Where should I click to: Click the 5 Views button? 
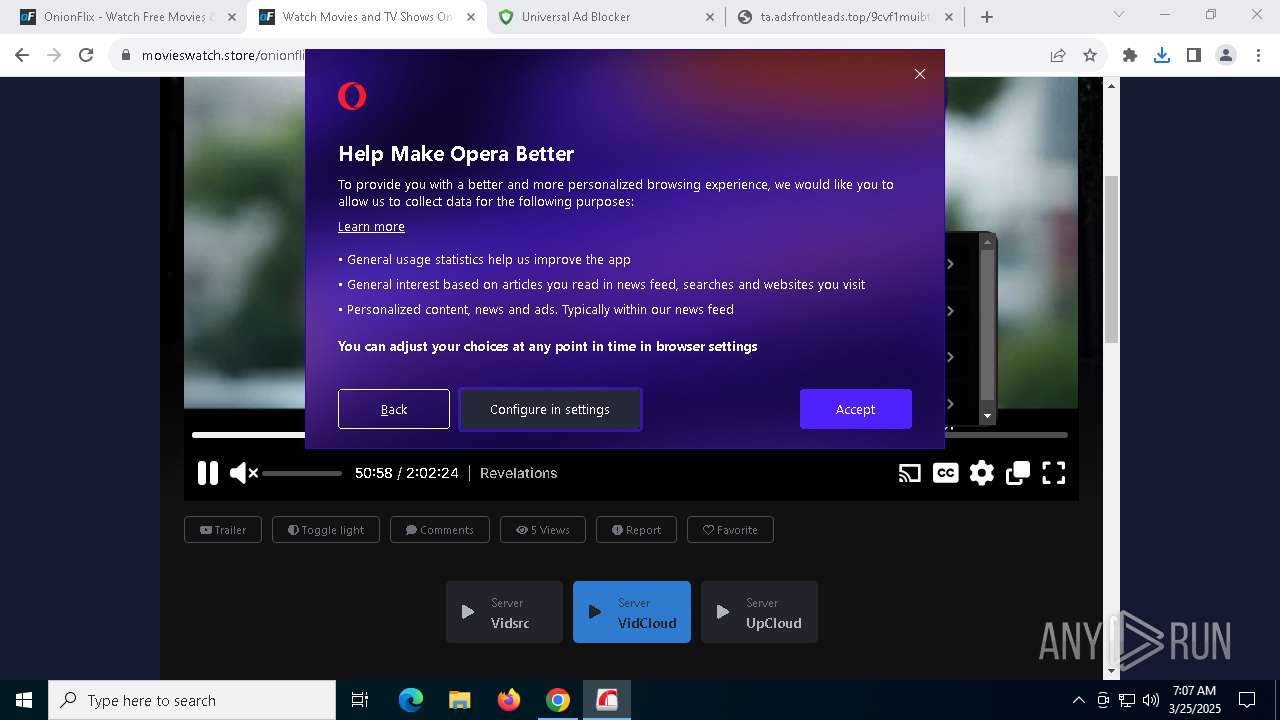(543, 530)
